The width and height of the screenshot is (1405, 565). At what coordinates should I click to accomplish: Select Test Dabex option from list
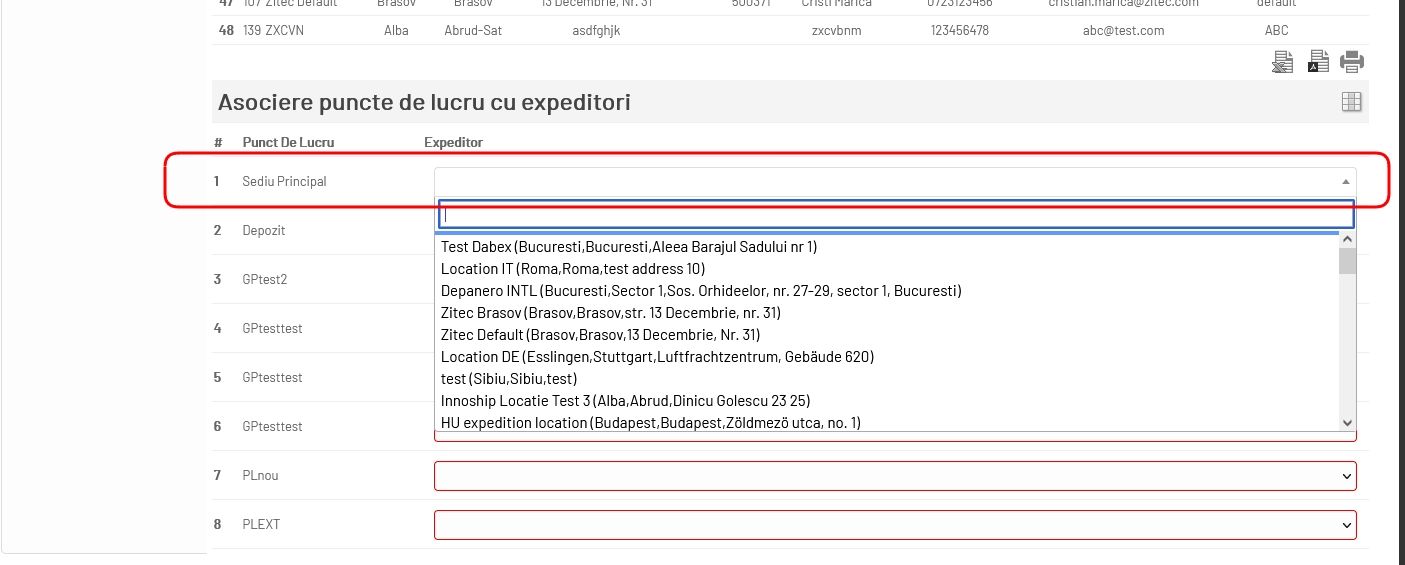(x=629, y=247)
